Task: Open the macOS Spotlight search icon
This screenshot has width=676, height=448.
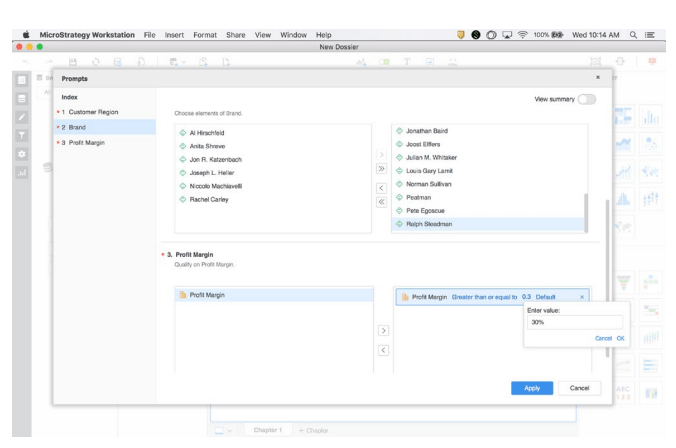Action: (647, 7)
